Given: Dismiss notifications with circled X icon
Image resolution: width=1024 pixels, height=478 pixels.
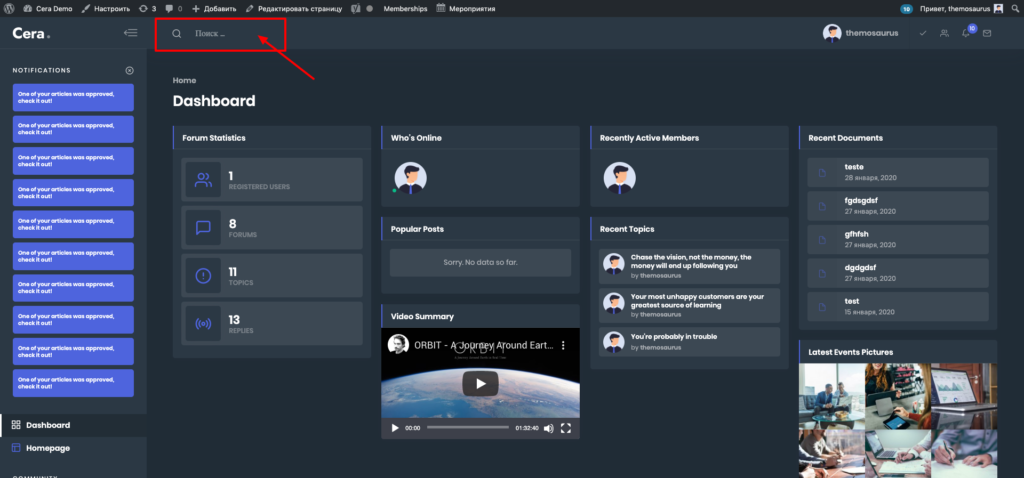Looking at the screenshot, I should click(129, 71).
